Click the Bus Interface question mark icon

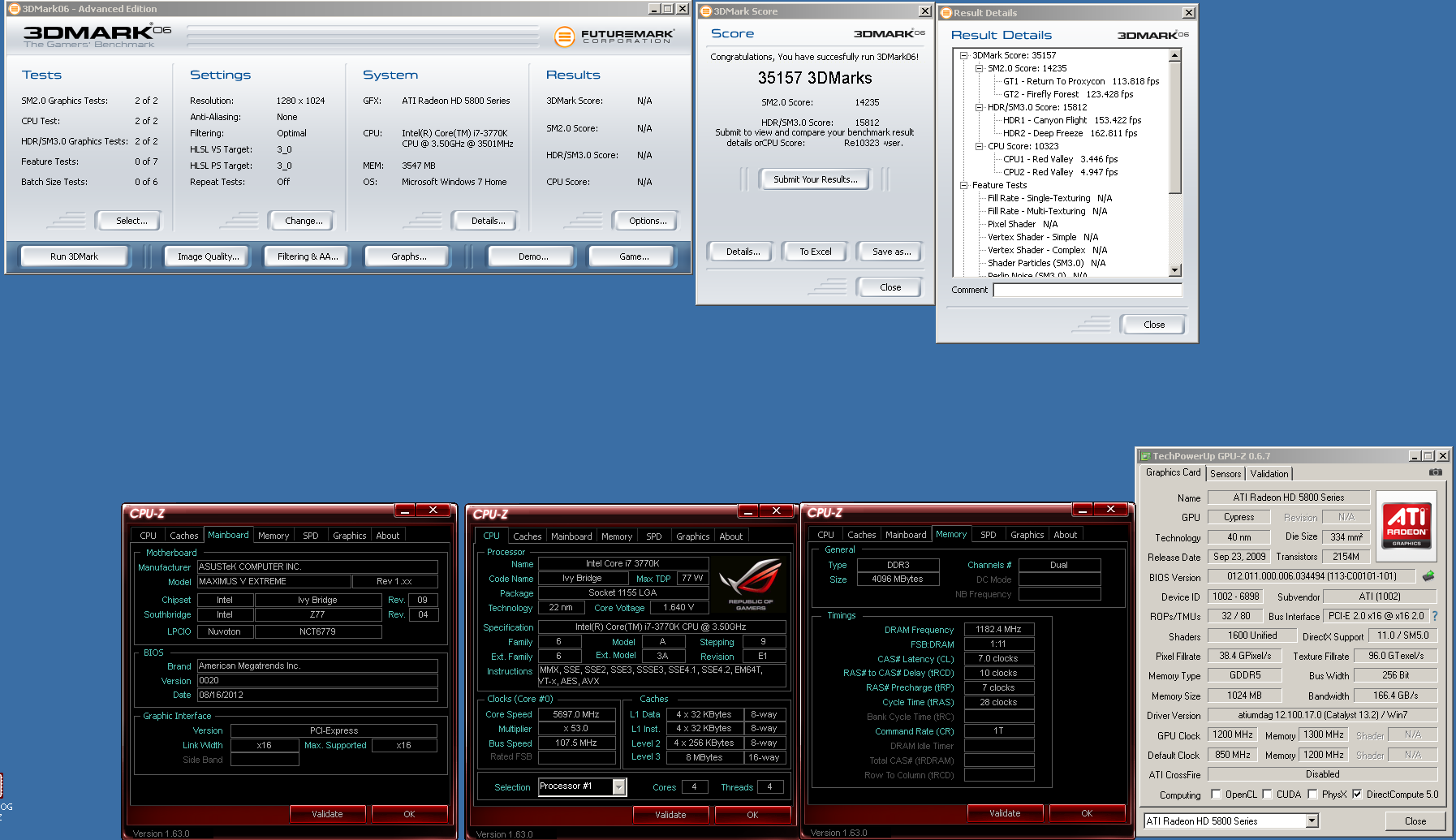click(1435, 616)
